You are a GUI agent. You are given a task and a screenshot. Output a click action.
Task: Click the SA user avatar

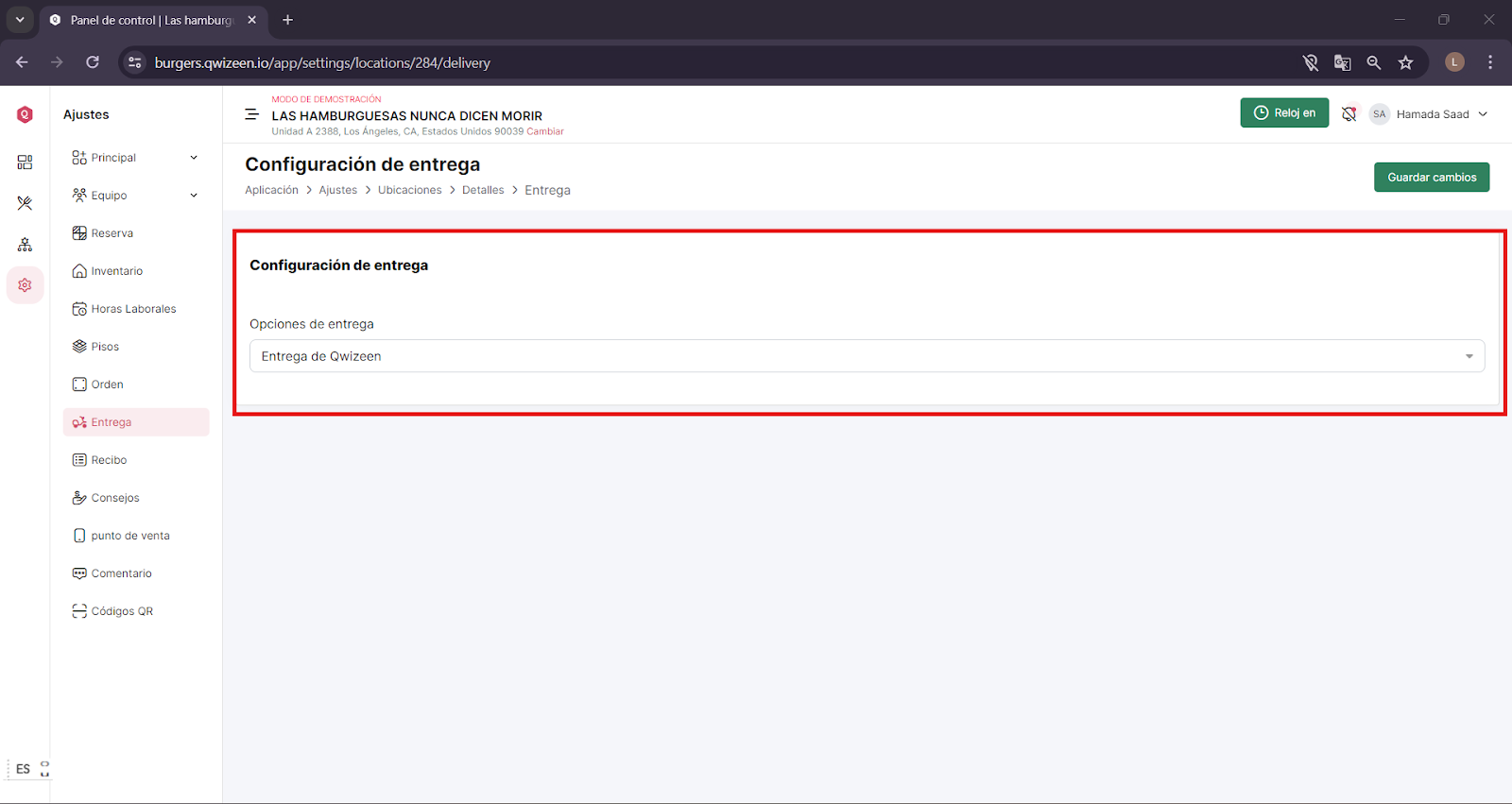pos(1380,114)
